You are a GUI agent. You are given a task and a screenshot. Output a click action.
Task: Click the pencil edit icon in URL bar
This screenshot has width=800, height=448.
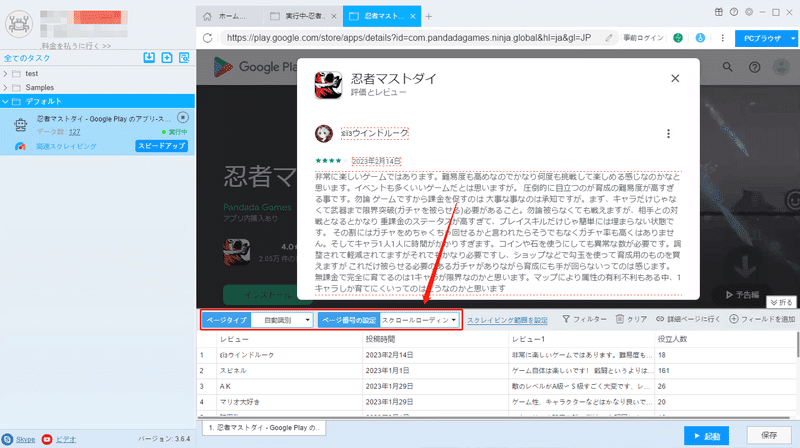tap(609, 38)
